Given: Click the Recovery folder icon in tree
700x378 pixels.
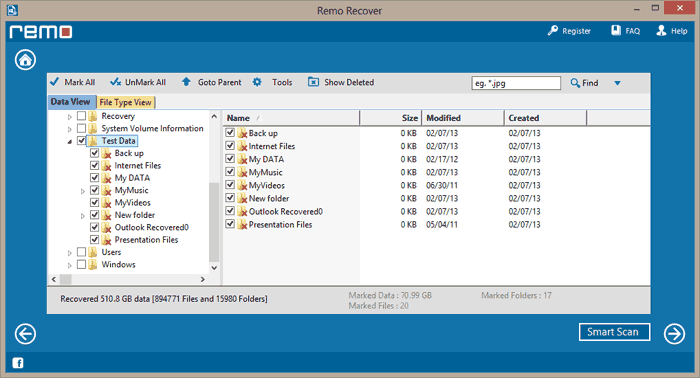Looking at the screenshot, I should 93,116.
